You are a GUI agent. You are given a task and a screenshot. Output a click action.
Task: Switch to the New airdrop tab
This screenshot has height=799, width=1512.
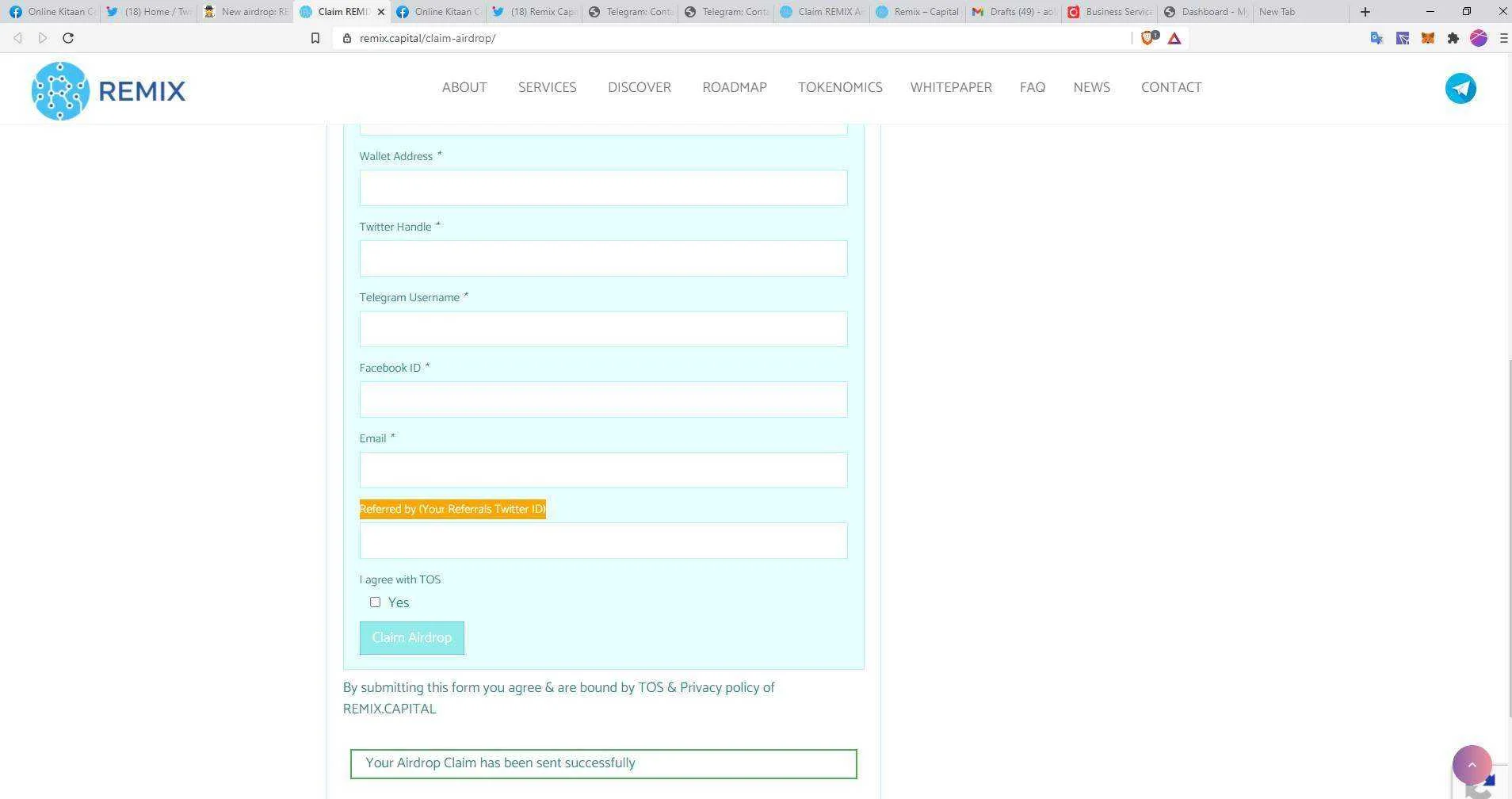coord(246,12)
